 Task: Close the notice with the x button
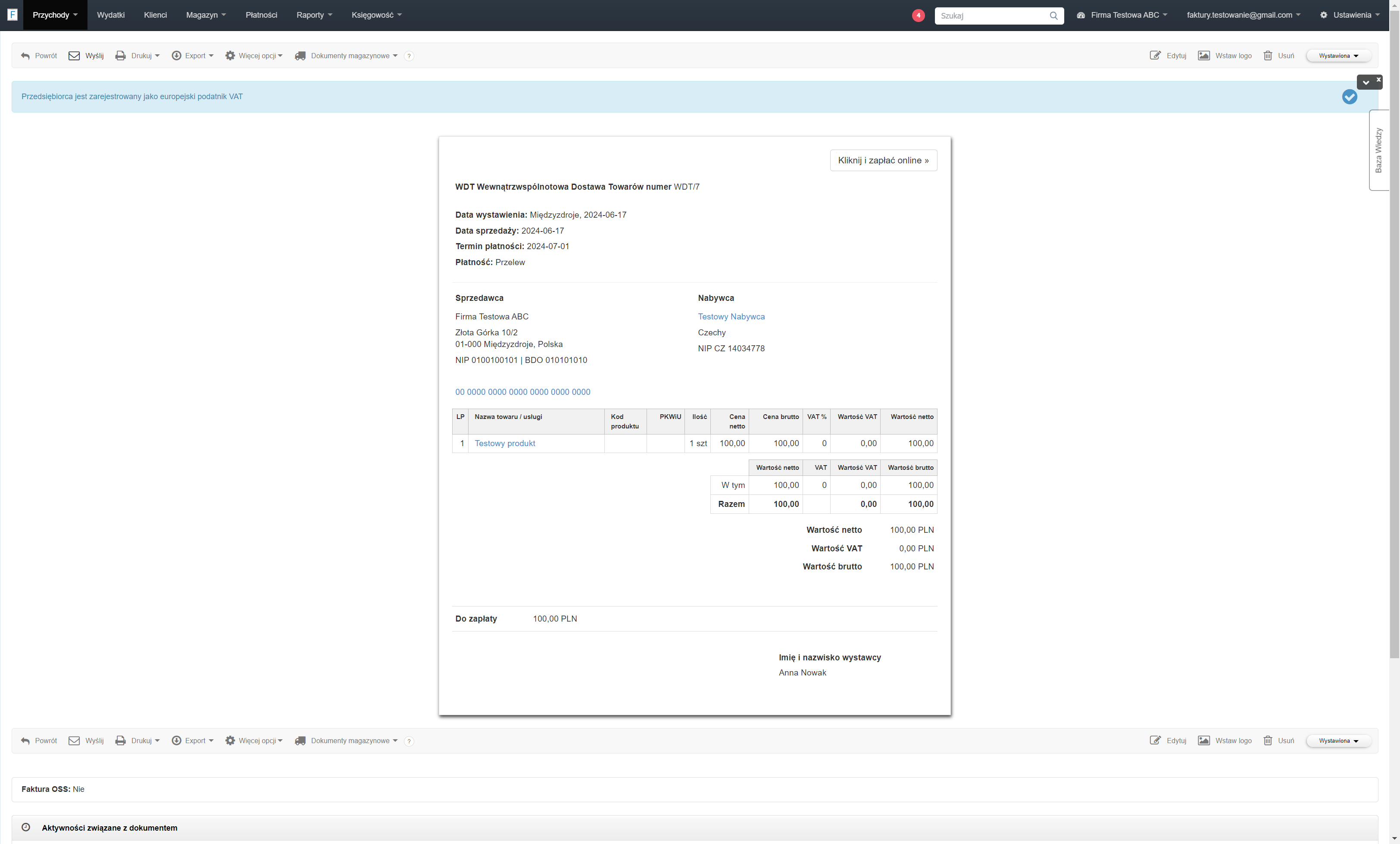point(1378,80)
